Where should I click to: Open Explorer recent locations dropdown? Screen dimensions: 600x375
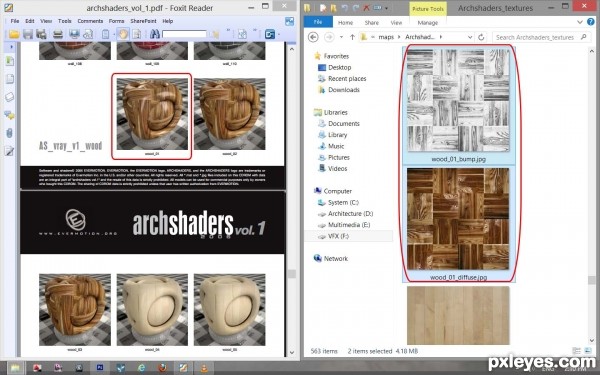(x=341, y=37)
